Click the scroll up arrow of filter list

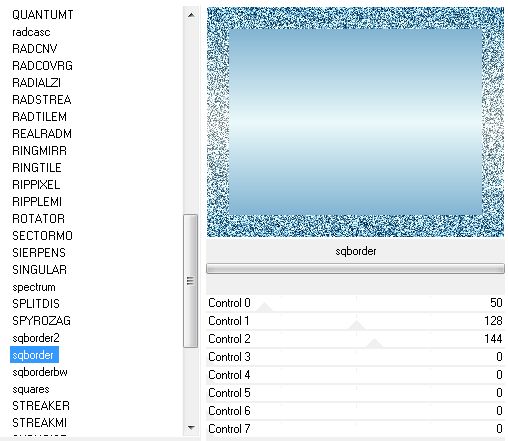(191, 15)
